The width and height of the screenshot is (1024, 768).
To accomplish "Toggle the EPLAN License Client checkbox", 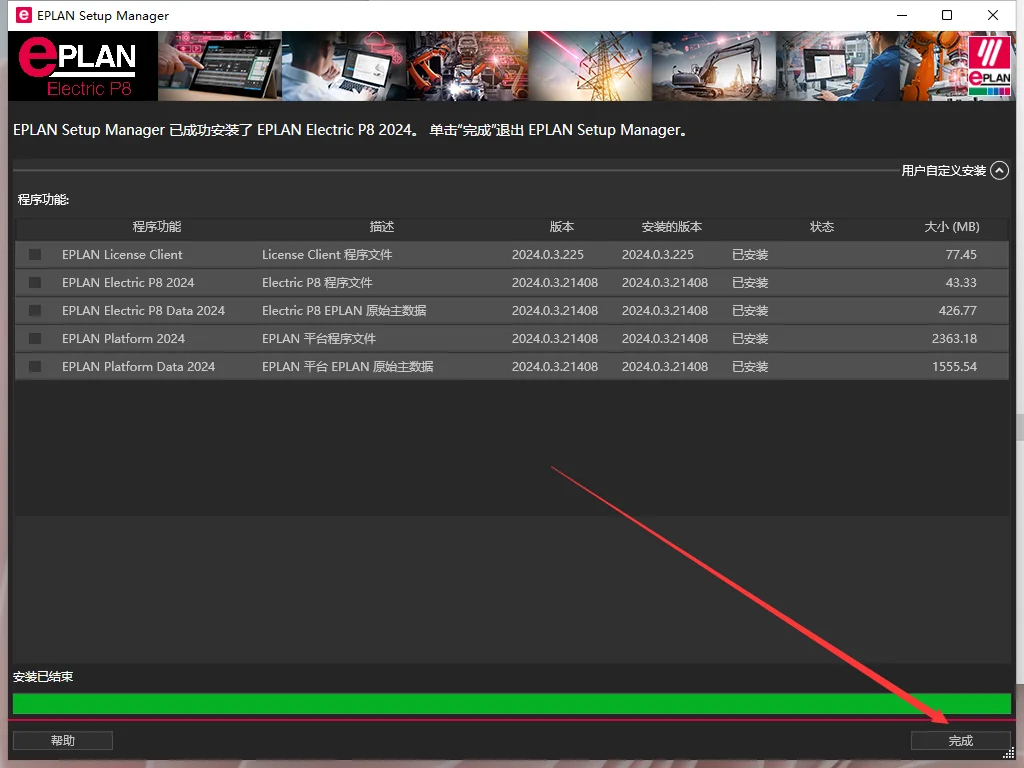I will (x=35, y=255).
